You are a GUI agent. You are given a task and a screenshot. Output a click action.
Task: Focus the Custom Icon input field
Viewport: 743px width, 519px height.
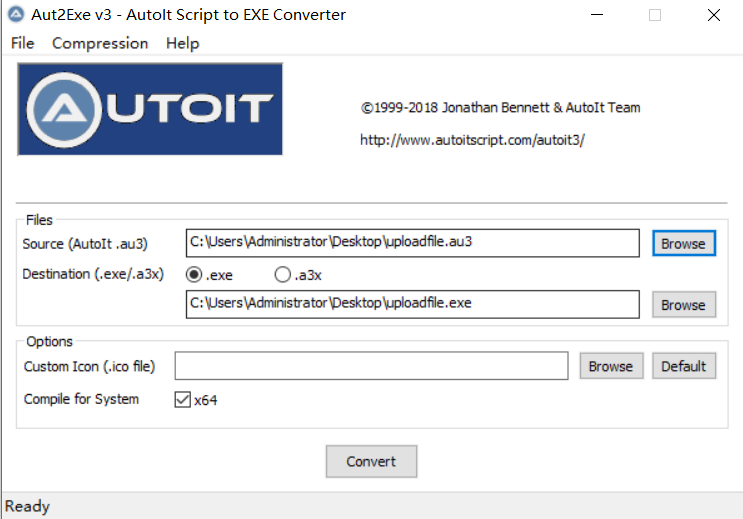372,365
